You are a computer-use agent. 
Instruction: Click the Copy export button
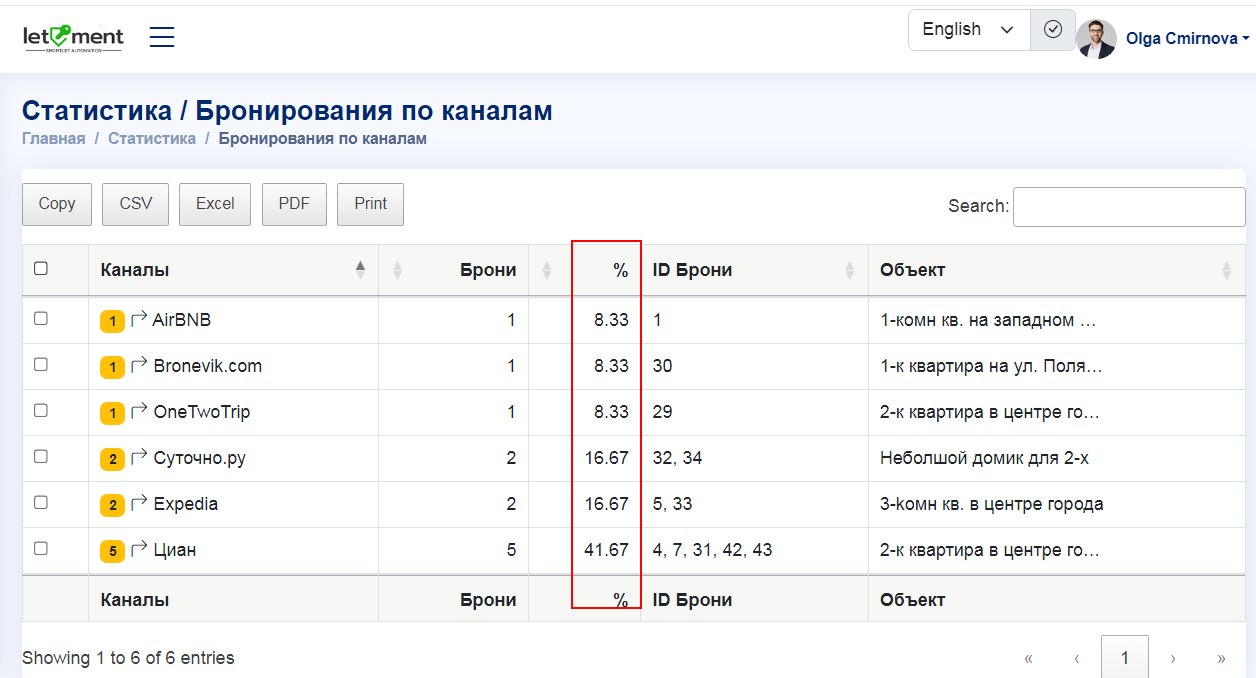pyautogui.click(x=57, y=204)
